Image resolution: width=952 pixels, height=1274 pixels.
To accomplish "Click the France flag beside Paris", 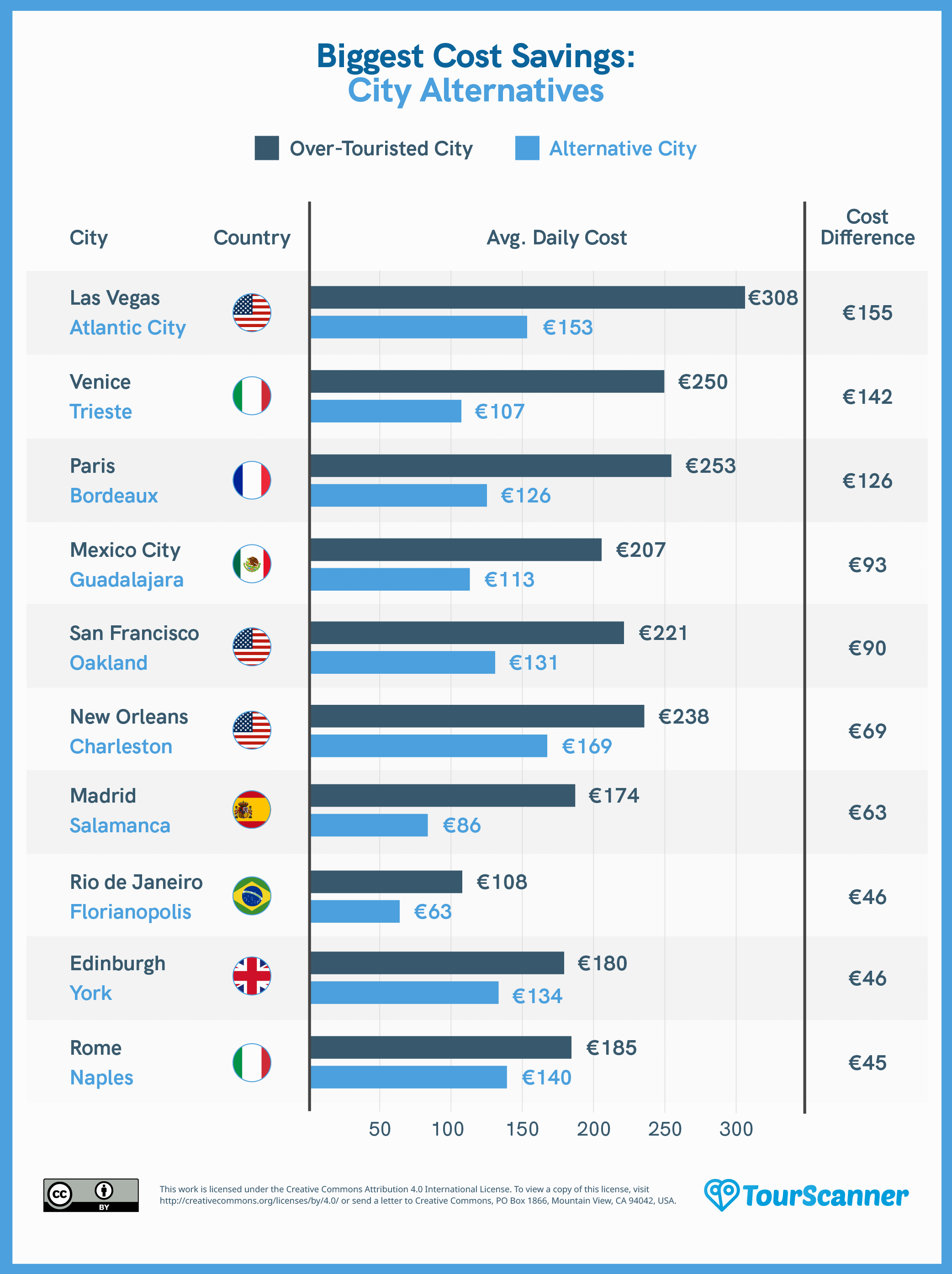I will [x=252, y=481].
